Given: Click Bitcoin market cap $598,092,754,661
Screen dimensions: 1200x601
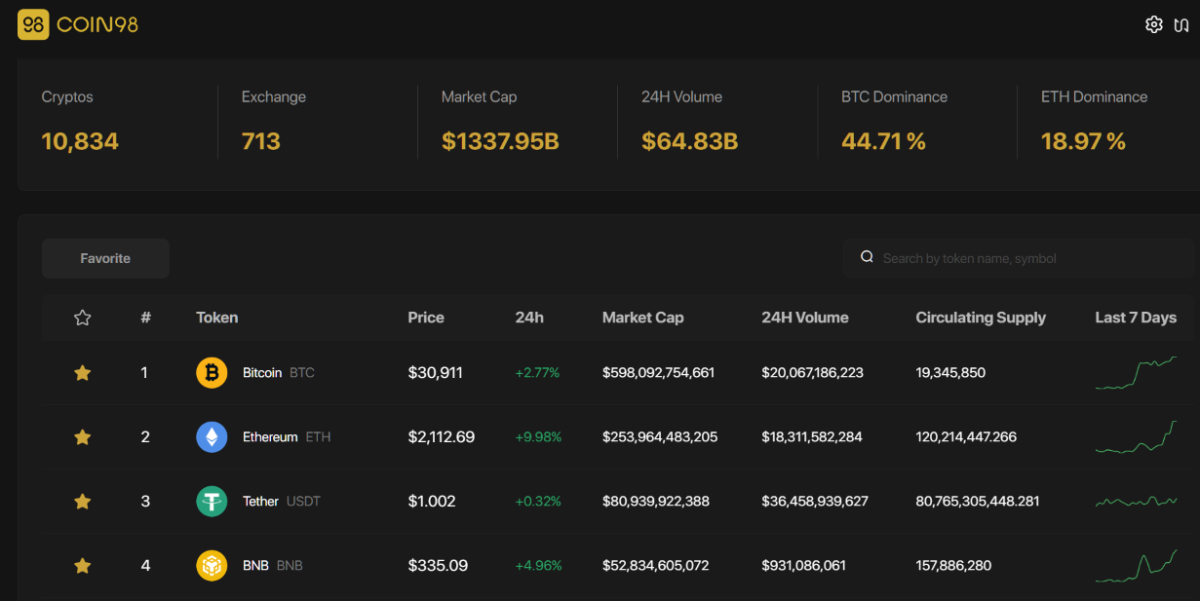Looking at the screenshot, I should (658, 373).
